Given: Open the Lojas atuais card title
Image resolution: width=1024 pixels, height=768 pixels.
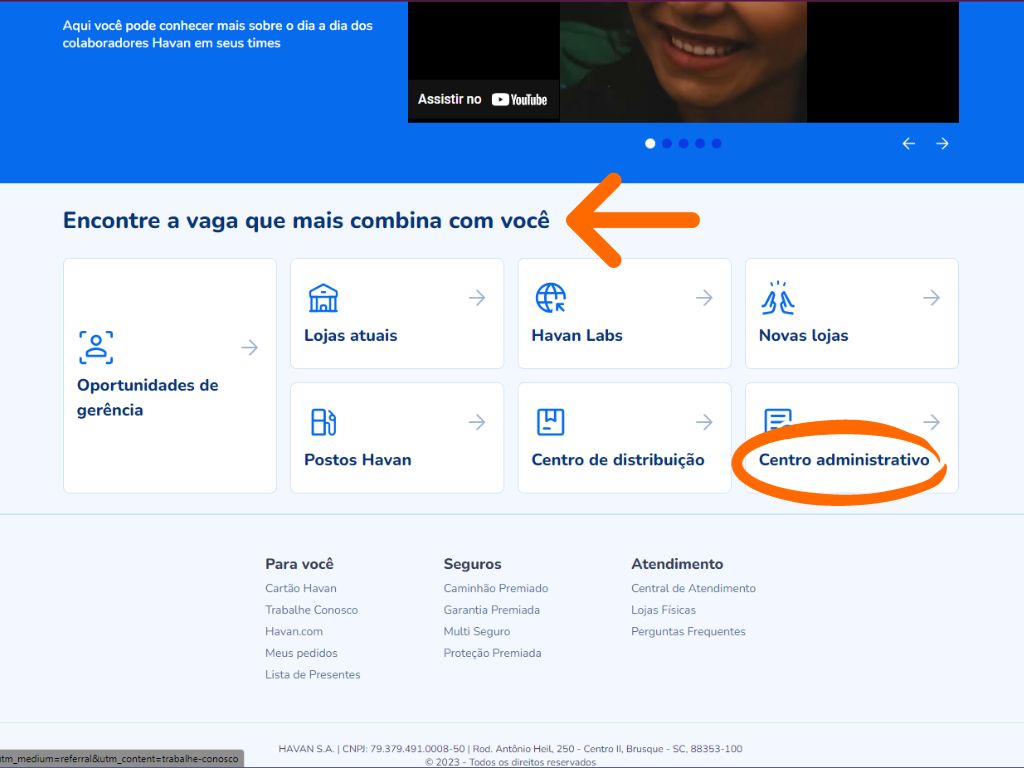Looking at the screenshot, I should tap(351, 336).
